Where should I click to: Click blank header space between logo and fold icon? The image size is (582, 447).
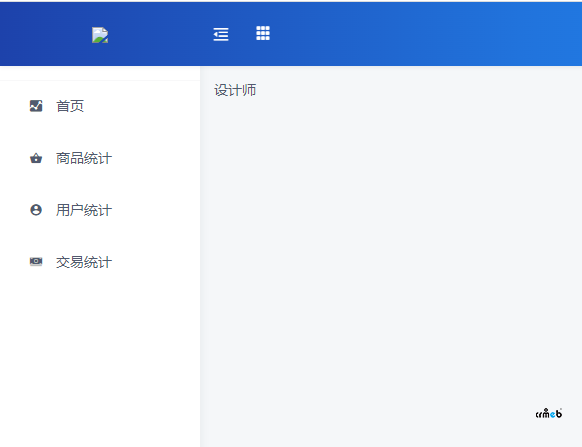pyautogui.click(x=160, y=34)
